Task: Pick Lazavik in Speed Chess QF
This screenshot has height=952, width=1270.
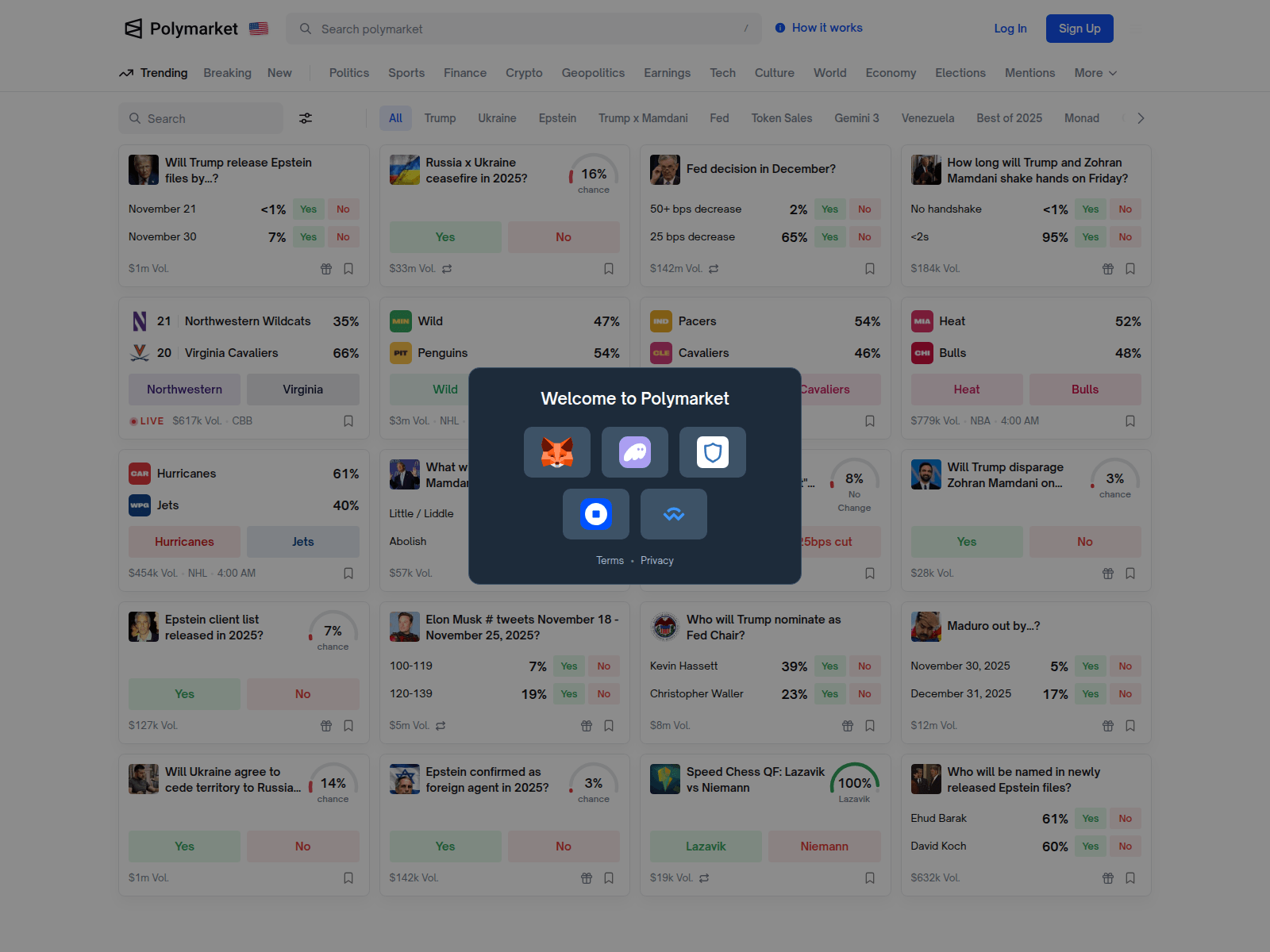Action: [x=706, y=846]
